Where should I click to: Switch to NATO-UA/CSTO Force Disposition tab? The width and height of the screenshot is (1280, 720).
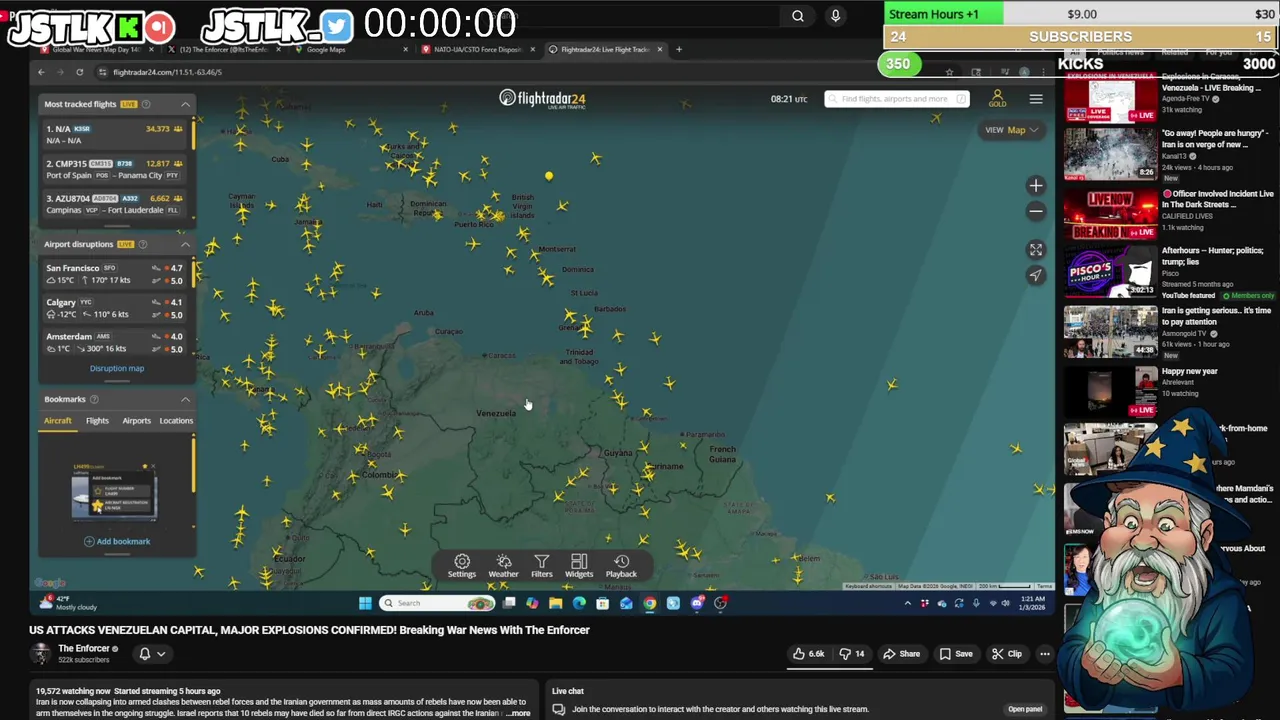(476, 49)
